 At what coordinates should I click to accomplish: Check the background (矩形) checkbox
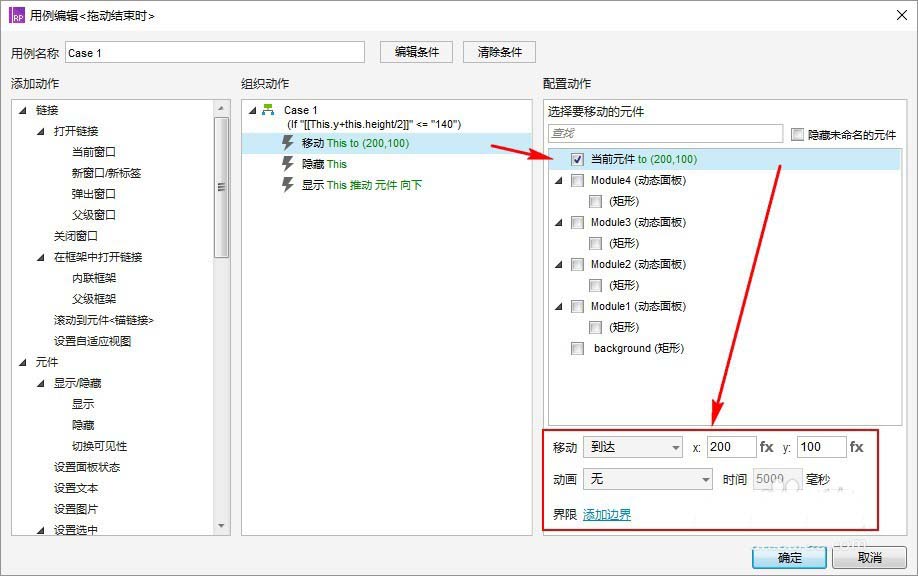coord(577,348)
